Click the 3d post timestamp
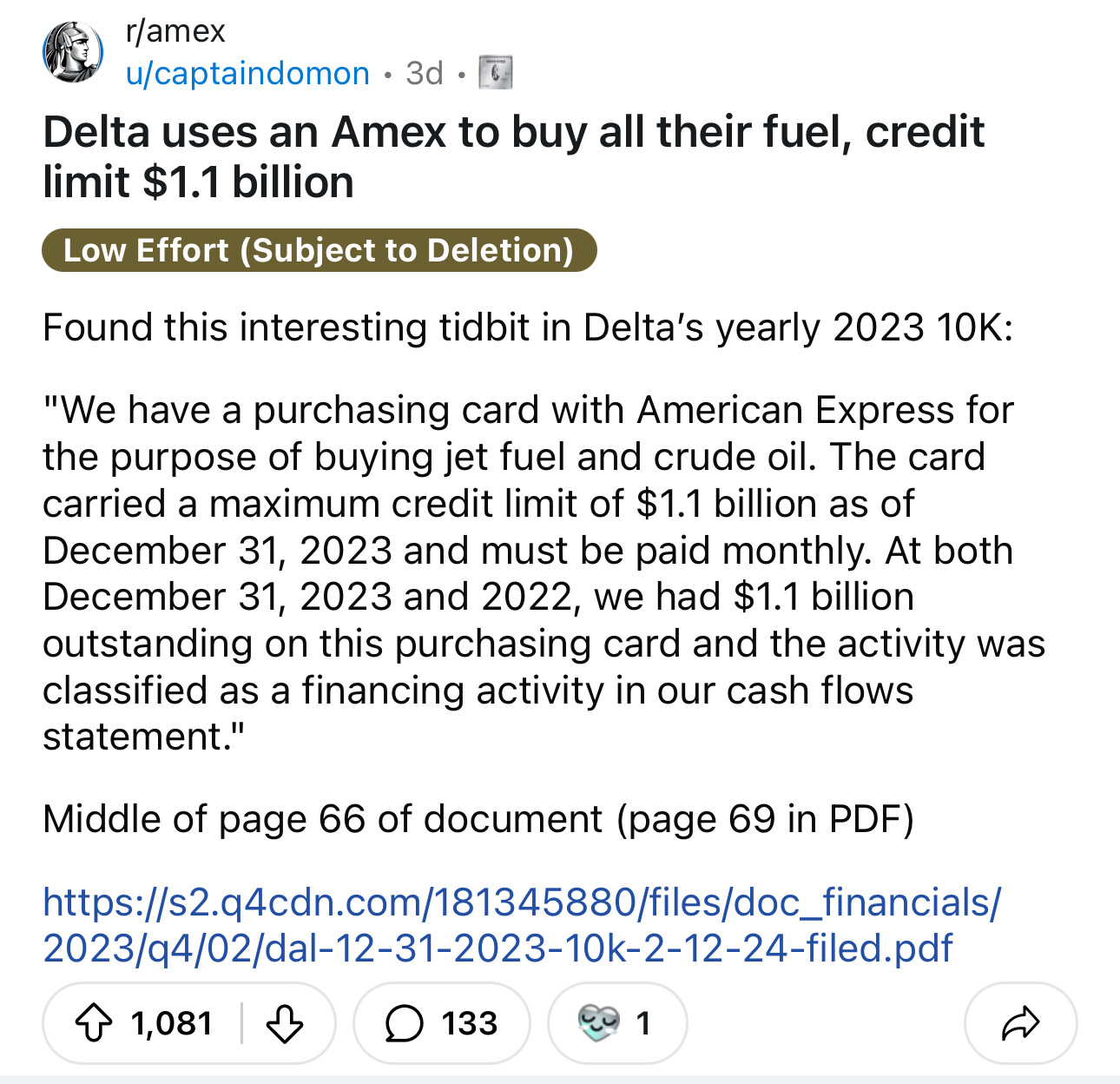This screenshot has width=1120, height=1084. pyautogui.click(x=424, y=74)
